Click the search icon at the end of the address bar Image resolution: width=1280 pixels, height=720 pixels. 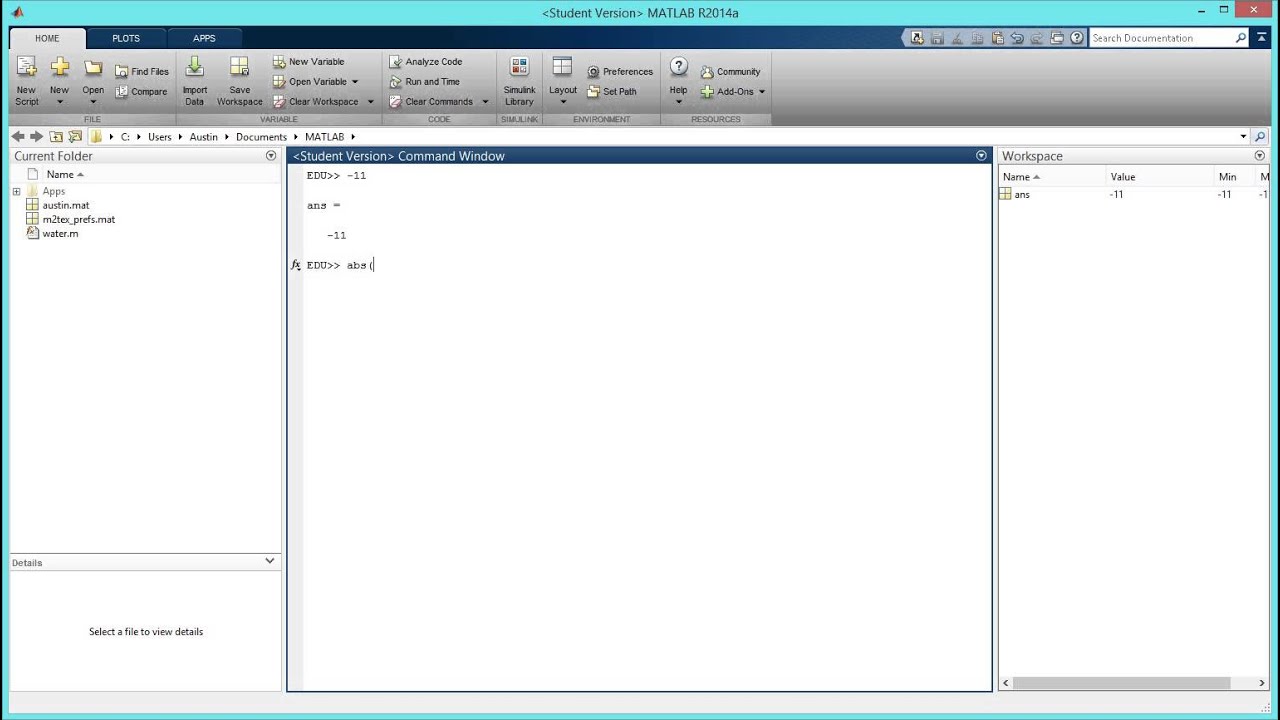coord(1260,137)
